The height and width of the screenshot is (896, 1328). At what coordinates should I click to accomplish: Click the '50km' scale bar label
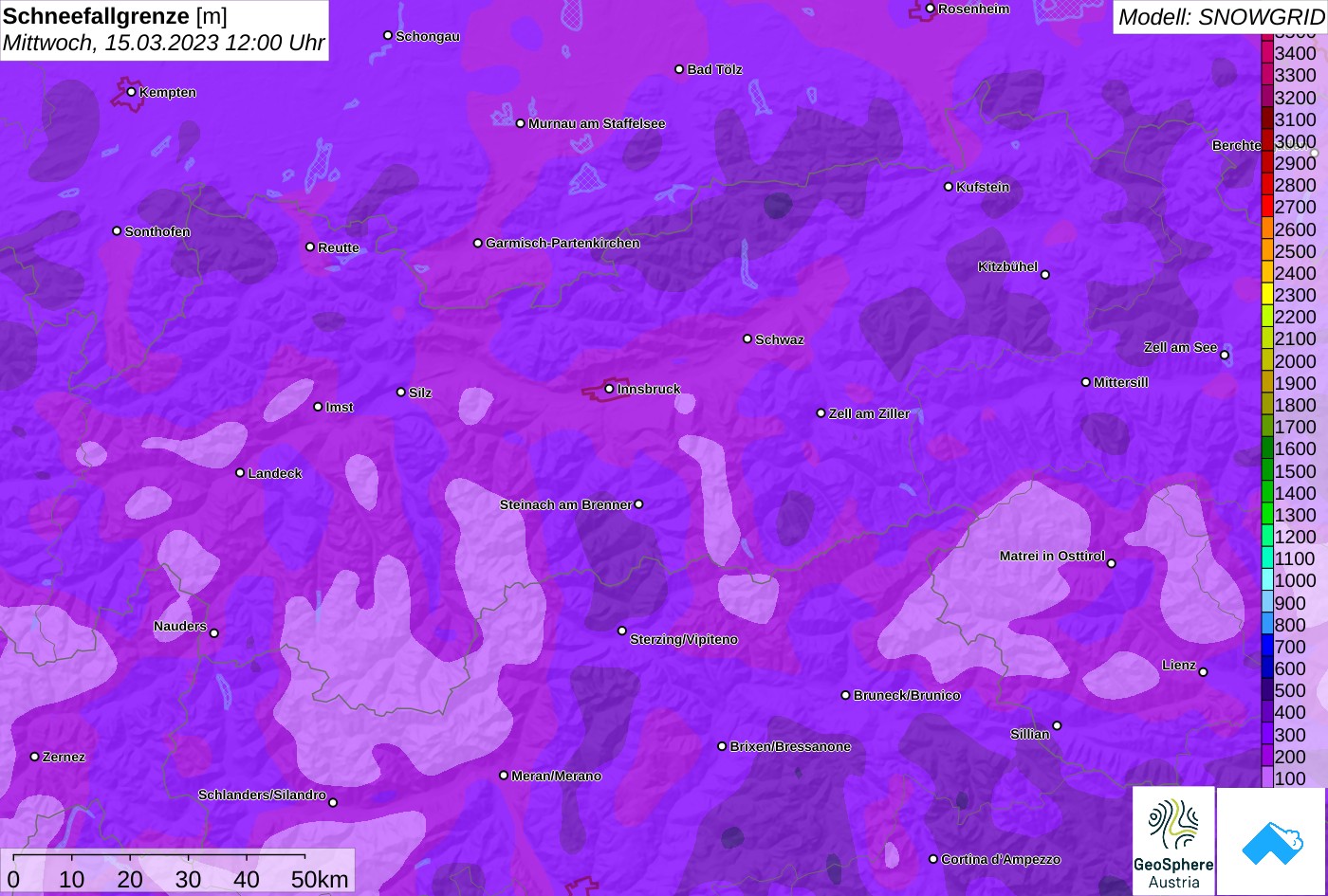click(x=320, y=879)
